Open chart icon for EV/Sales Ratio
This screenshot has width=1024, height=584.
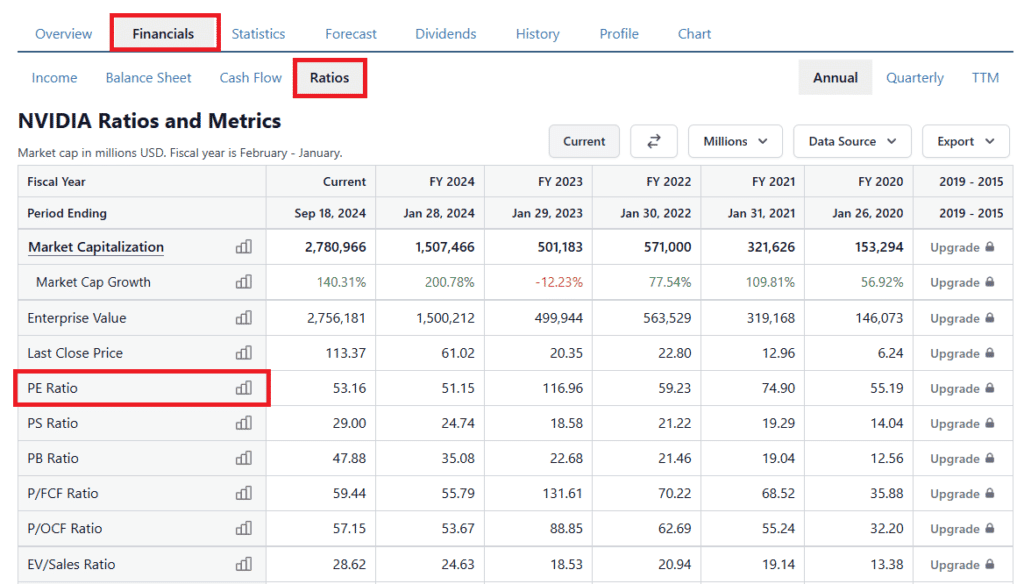[x=243, y=564]
